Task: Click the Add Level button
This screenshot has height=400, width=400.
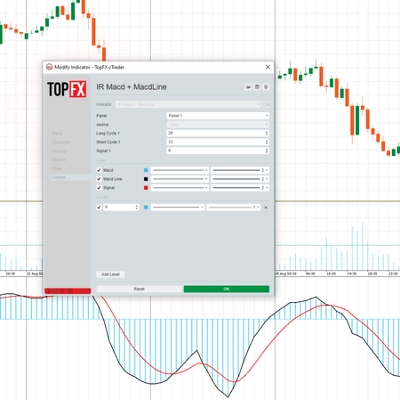Action: 111,274
